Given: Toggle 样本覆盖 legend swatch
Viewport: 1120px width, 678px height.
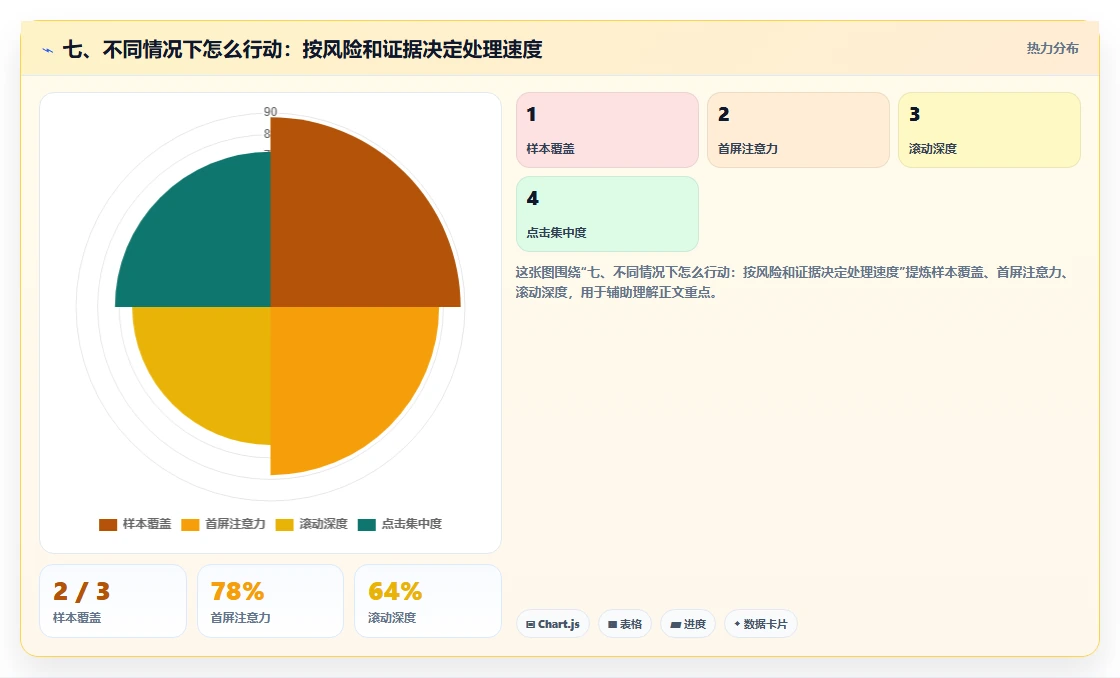Looking at the screenshot, I should click(108, 524).
